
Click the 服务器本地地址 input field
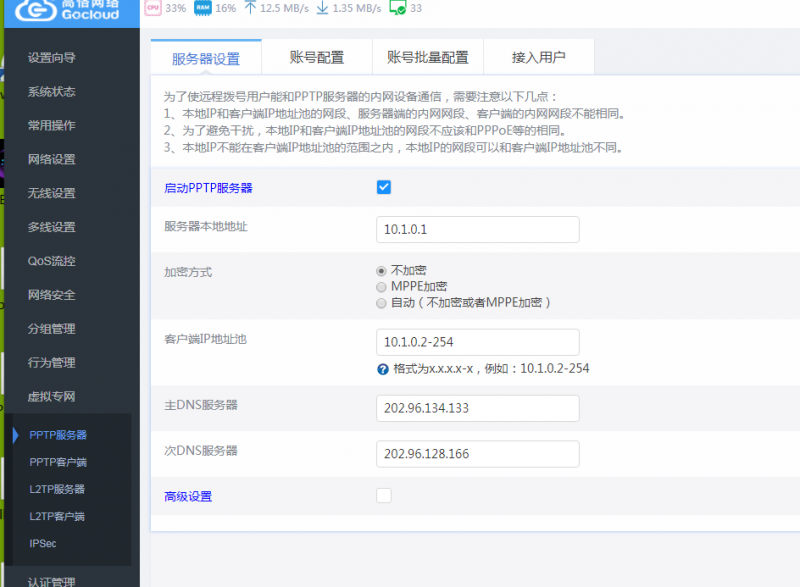pos(478,229)
